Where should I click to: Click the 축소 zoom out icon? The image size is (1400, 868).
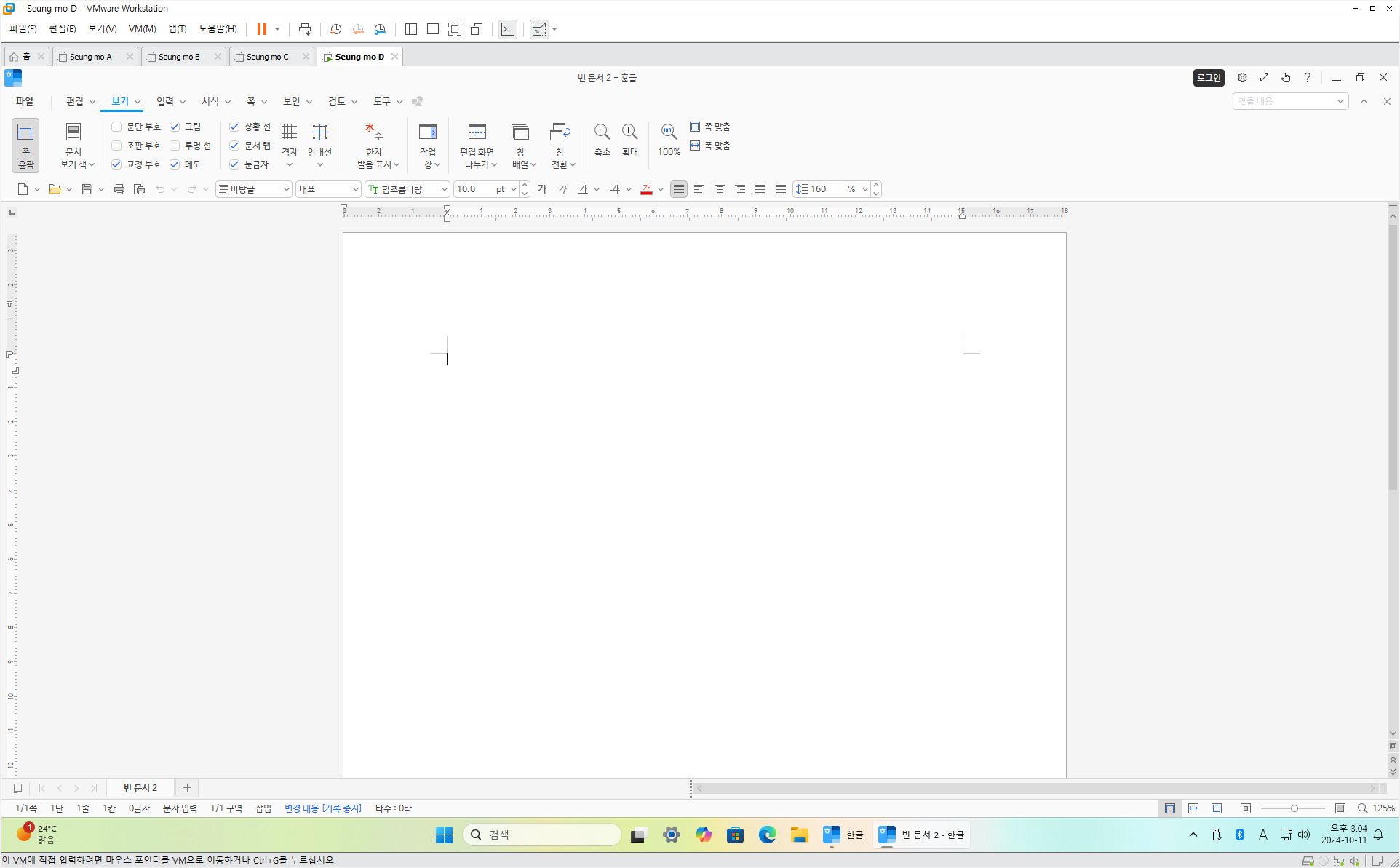(602, 132)
